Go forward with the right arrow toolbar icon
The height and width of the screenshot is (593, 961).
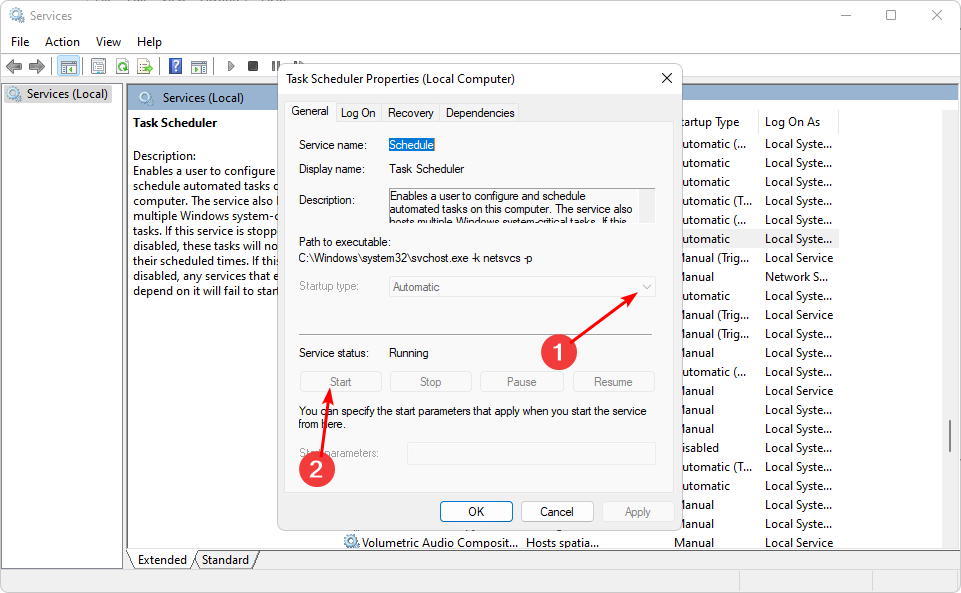click(37, 66)
